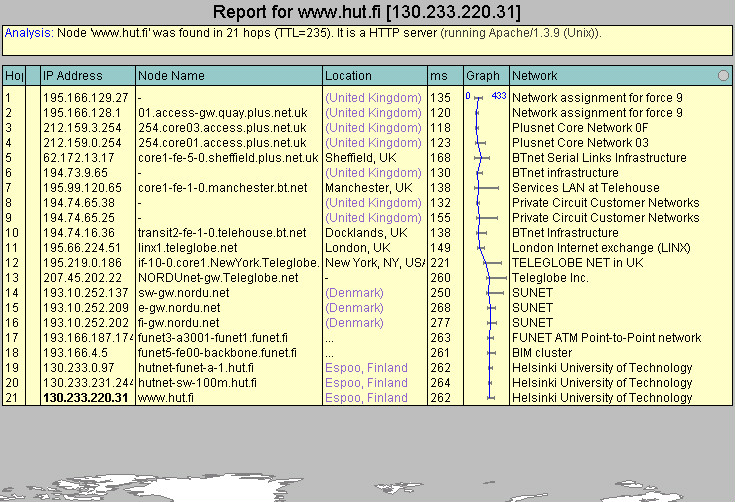Select IP address 193.10.252.202
Image resolution: width=735 pixels, height=502 pixels.
[x=85, y=322]
